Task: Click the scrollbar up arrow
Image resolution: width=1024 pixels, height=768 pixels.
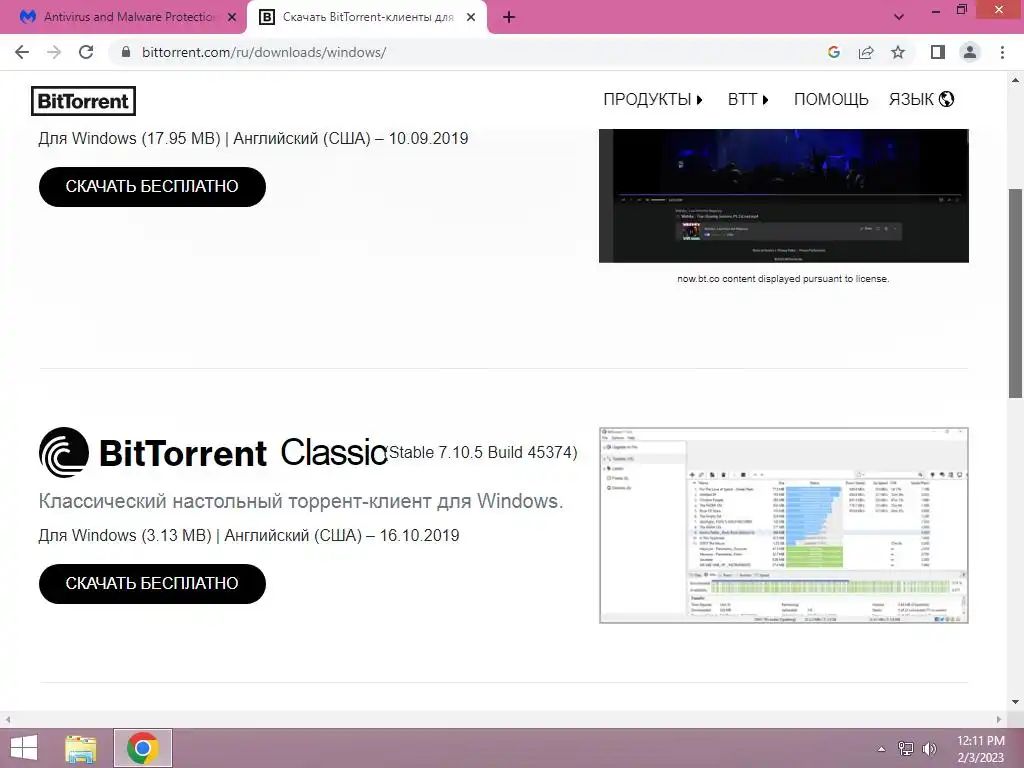Action: (x=1016, y=80)
